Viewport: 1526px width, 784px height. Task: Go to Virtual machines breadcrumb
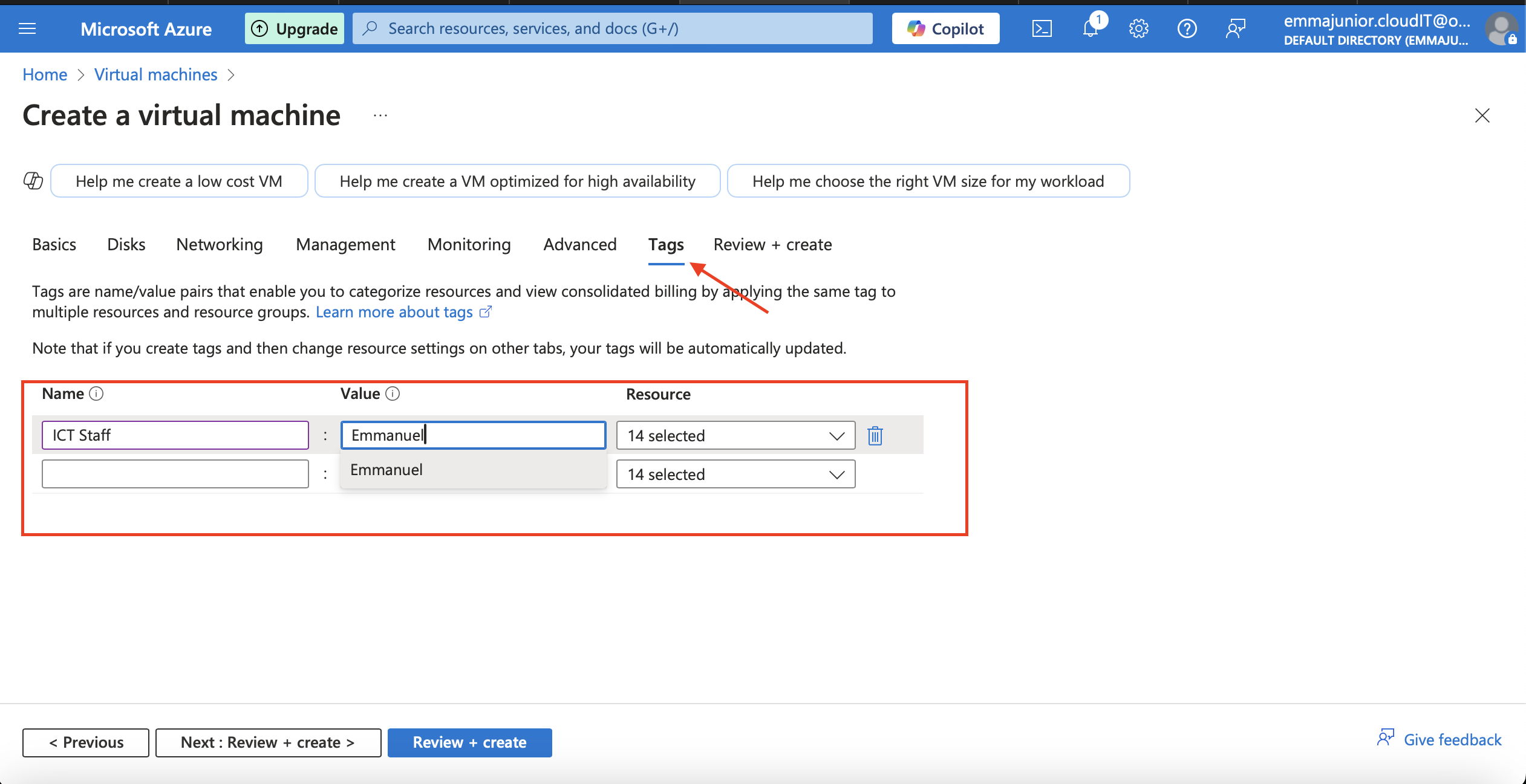point(155,74)
